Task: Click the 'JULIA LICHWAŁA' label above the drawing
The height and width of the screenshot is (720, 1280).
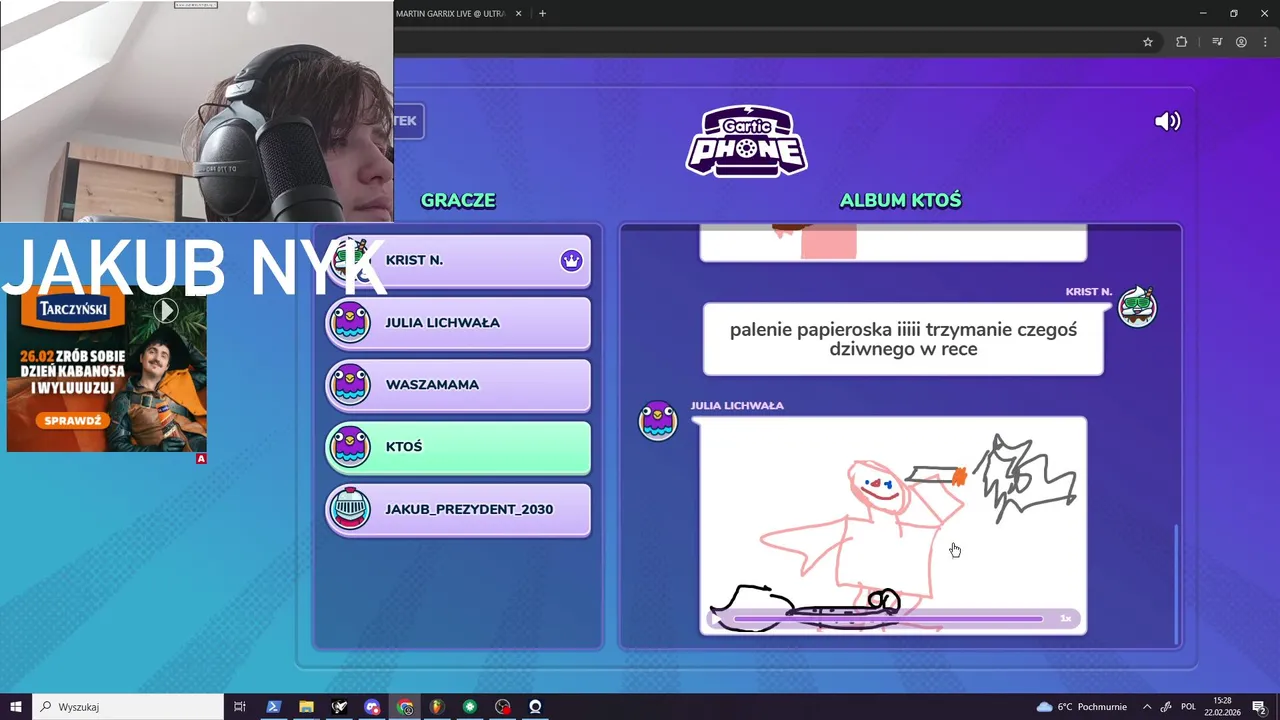Action: 737,405
